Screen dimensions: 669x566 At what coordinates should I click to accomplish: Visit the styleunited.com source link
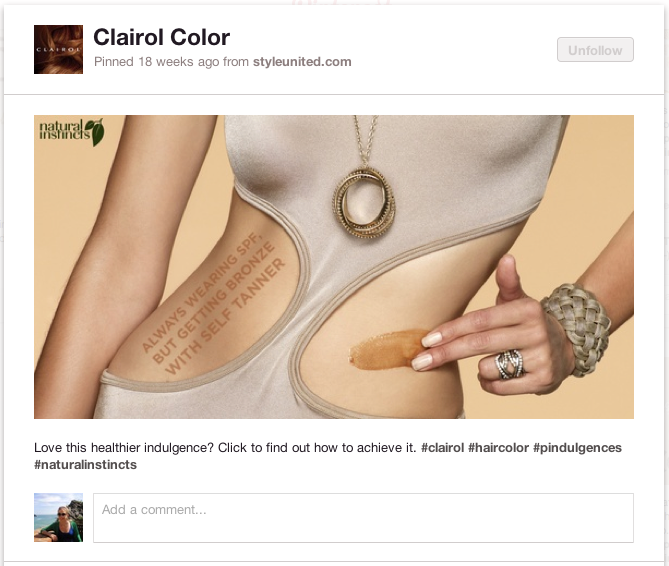pos(302,62)
